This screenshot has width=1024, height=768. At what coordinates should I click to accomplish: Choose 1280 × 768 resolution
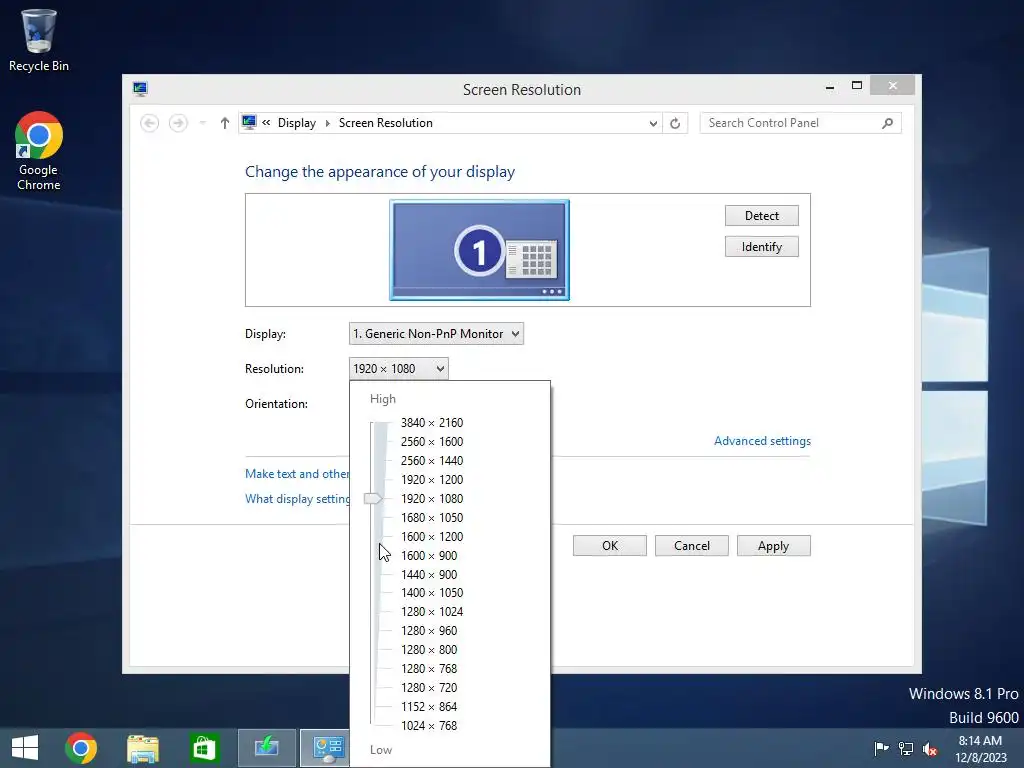coord(429,669)
